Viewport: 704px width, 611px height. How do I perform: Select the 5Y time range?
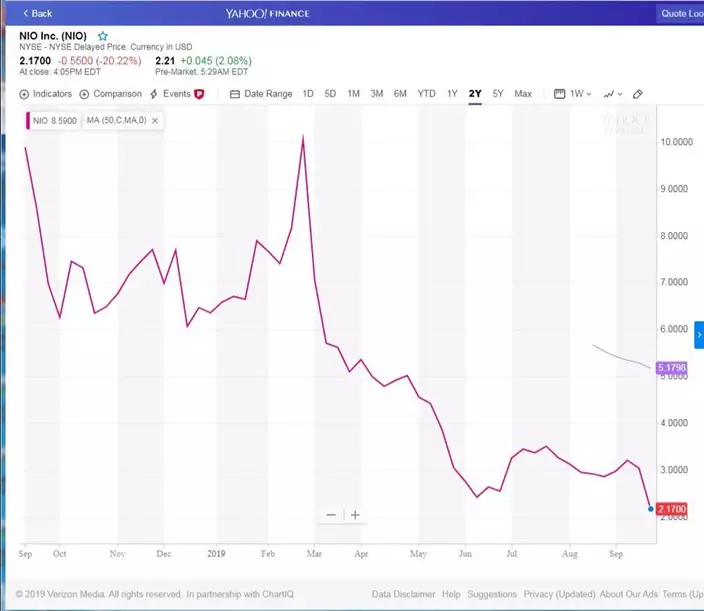pyautogui.click(x=498, y=93)
